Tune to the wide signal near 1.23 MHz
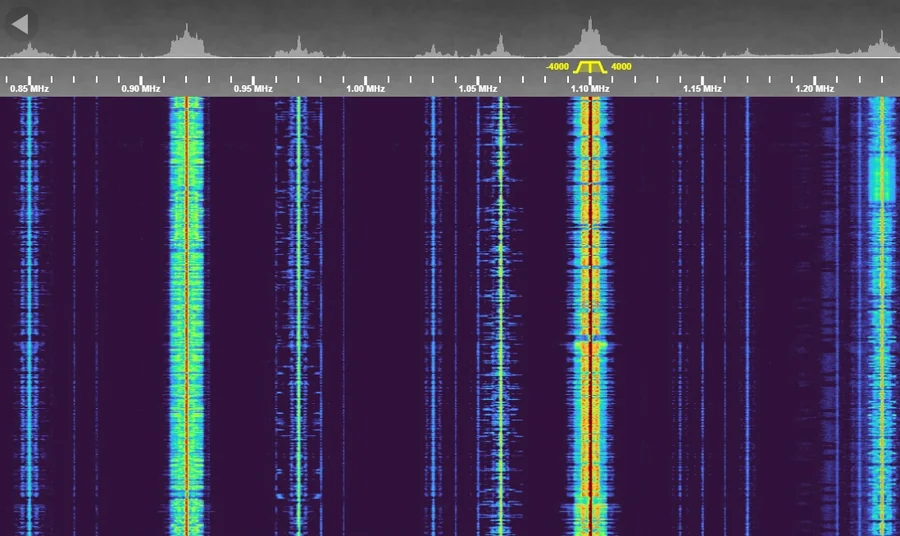This screenshot has height=536, width=900. (882, 316)
